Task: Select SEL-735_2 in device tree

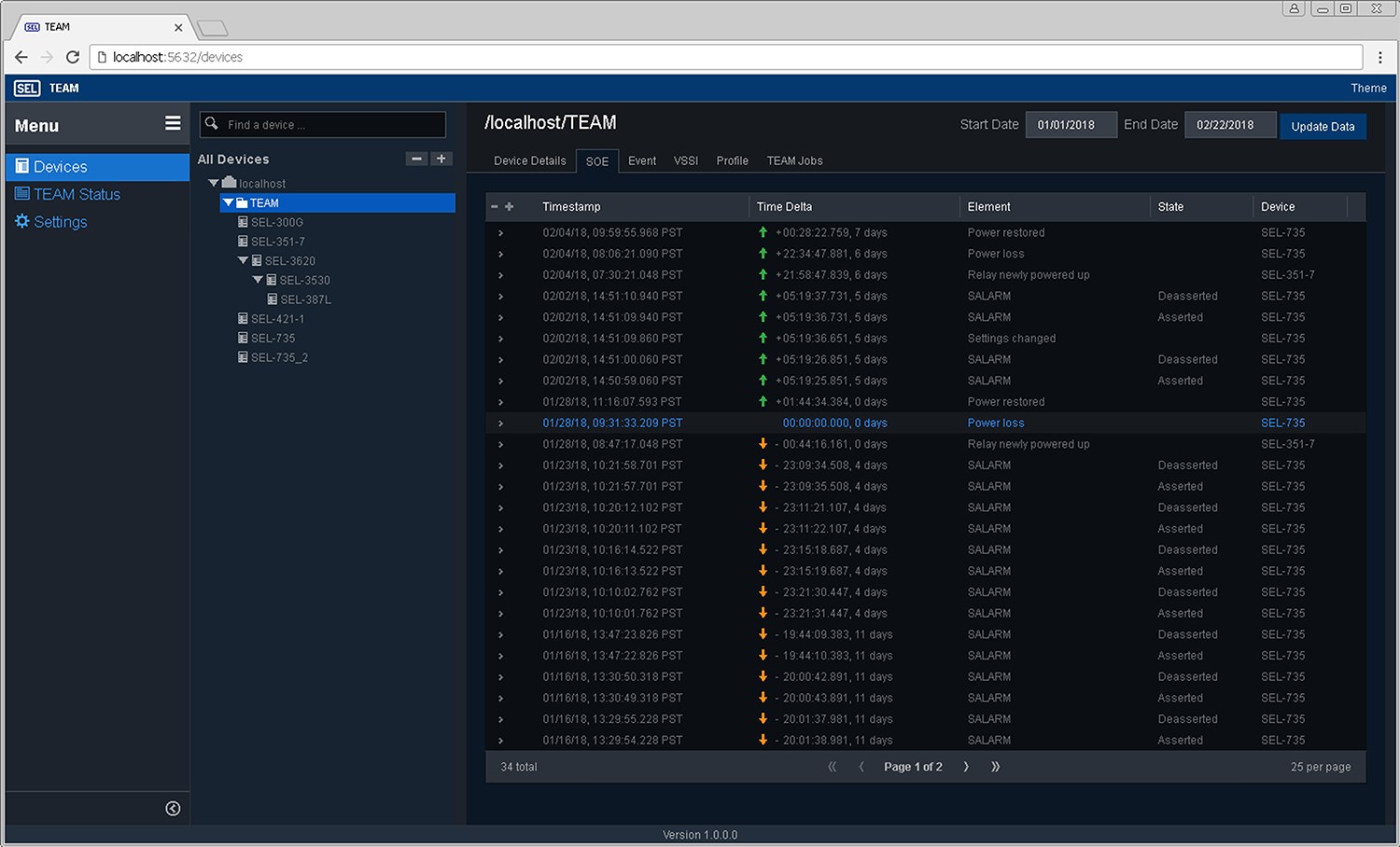Action: 279,357
